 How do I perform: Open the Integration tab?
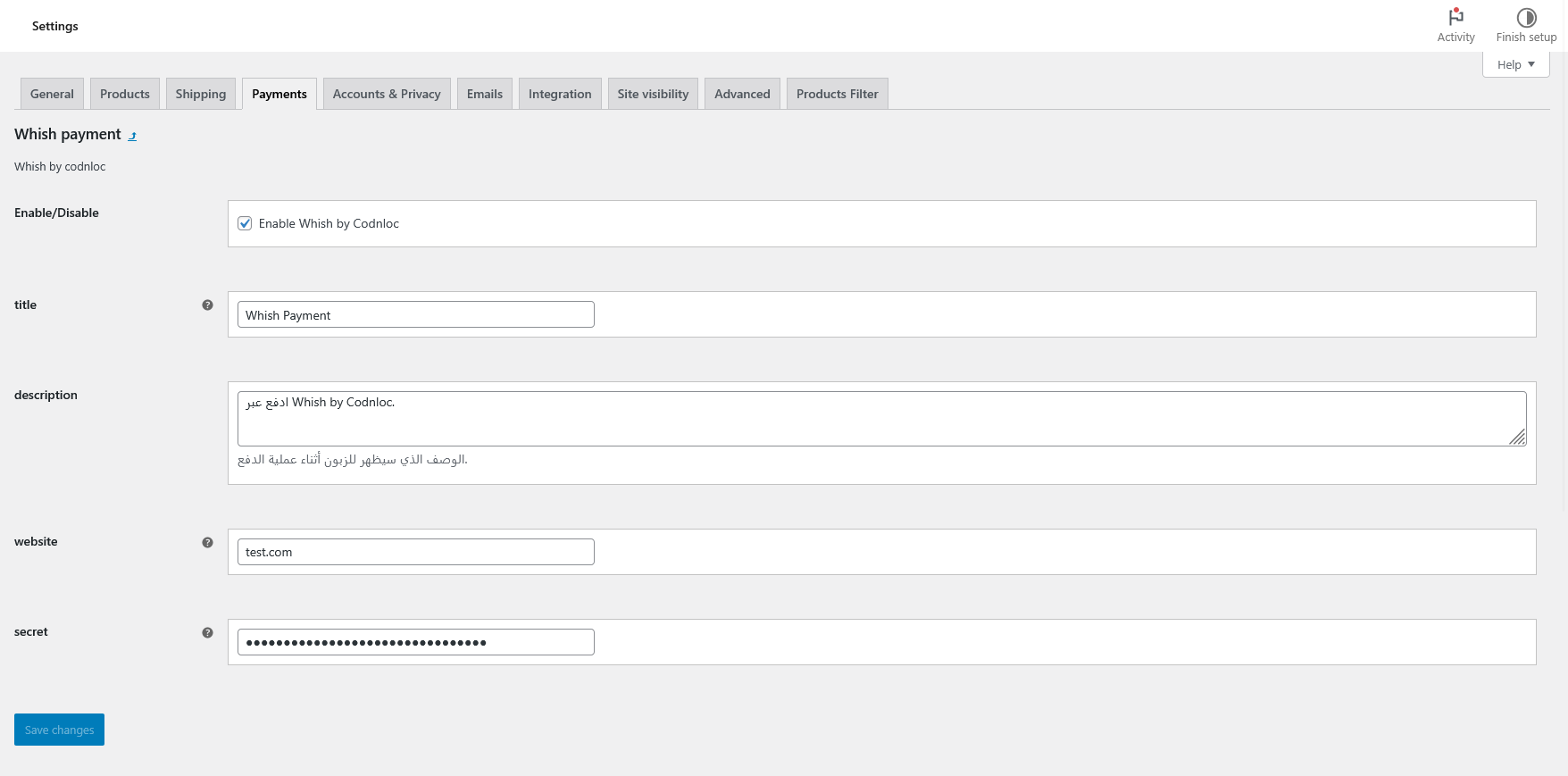[x=560, y=94]
